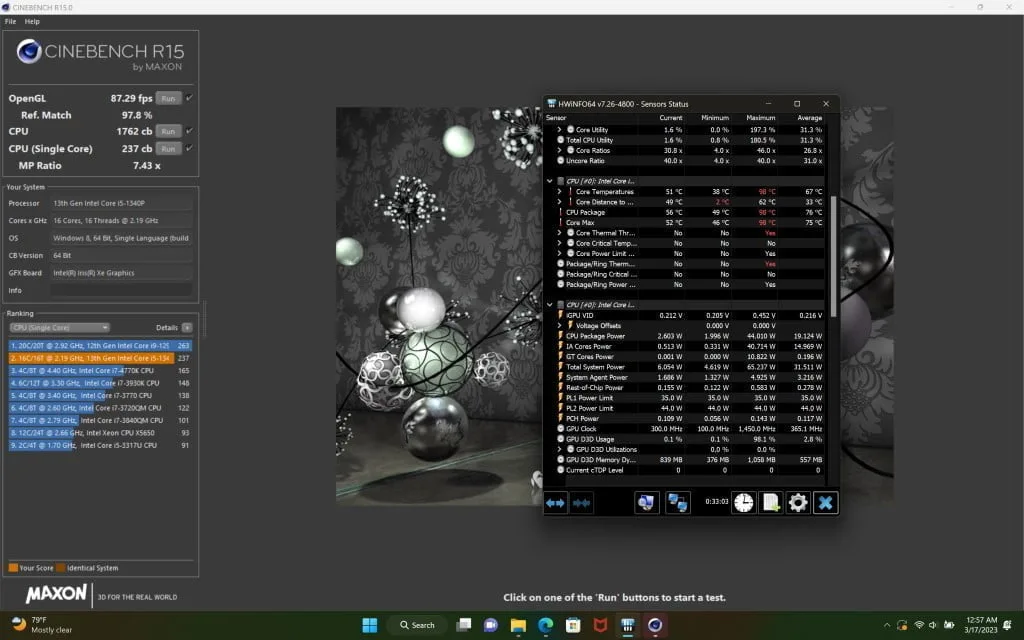The image size is (1024, 640).
Task: Open the File menu in Cinebench
Action: (10, 21)
